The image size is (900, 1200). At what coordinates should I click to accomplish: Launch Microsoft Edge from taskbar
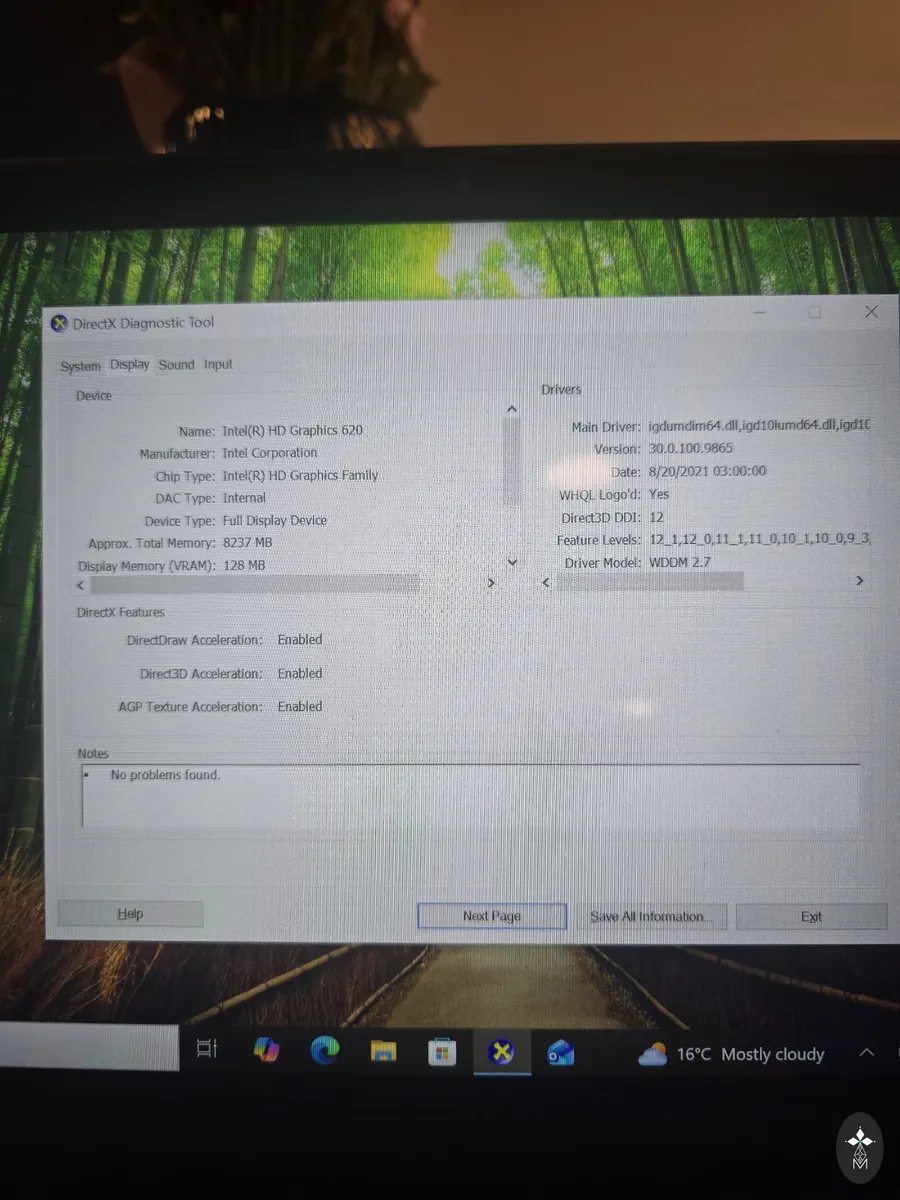click(x=324, y=1049)
